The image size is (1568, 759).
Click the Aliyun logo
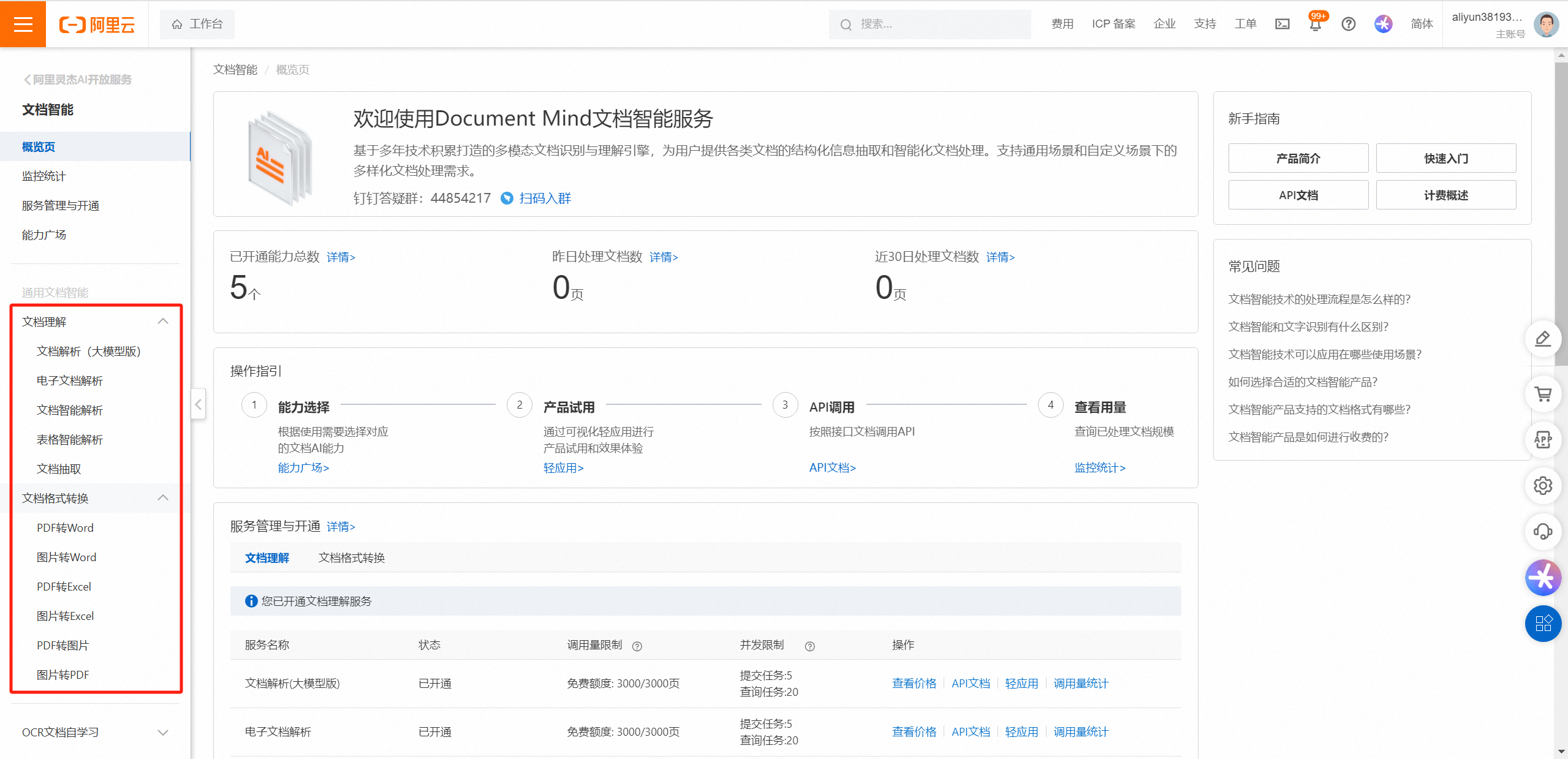(97, 25)
